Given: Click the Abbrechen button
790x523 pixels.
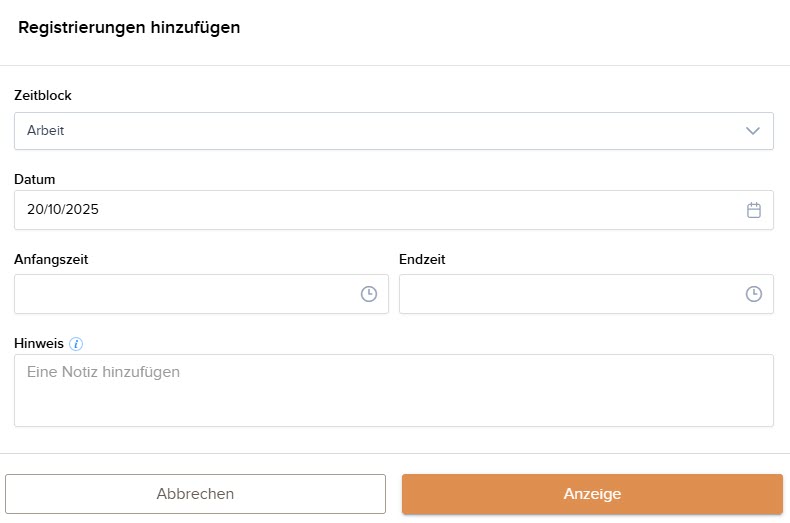Looking at the screenshot, I should [x=195, y=494].
